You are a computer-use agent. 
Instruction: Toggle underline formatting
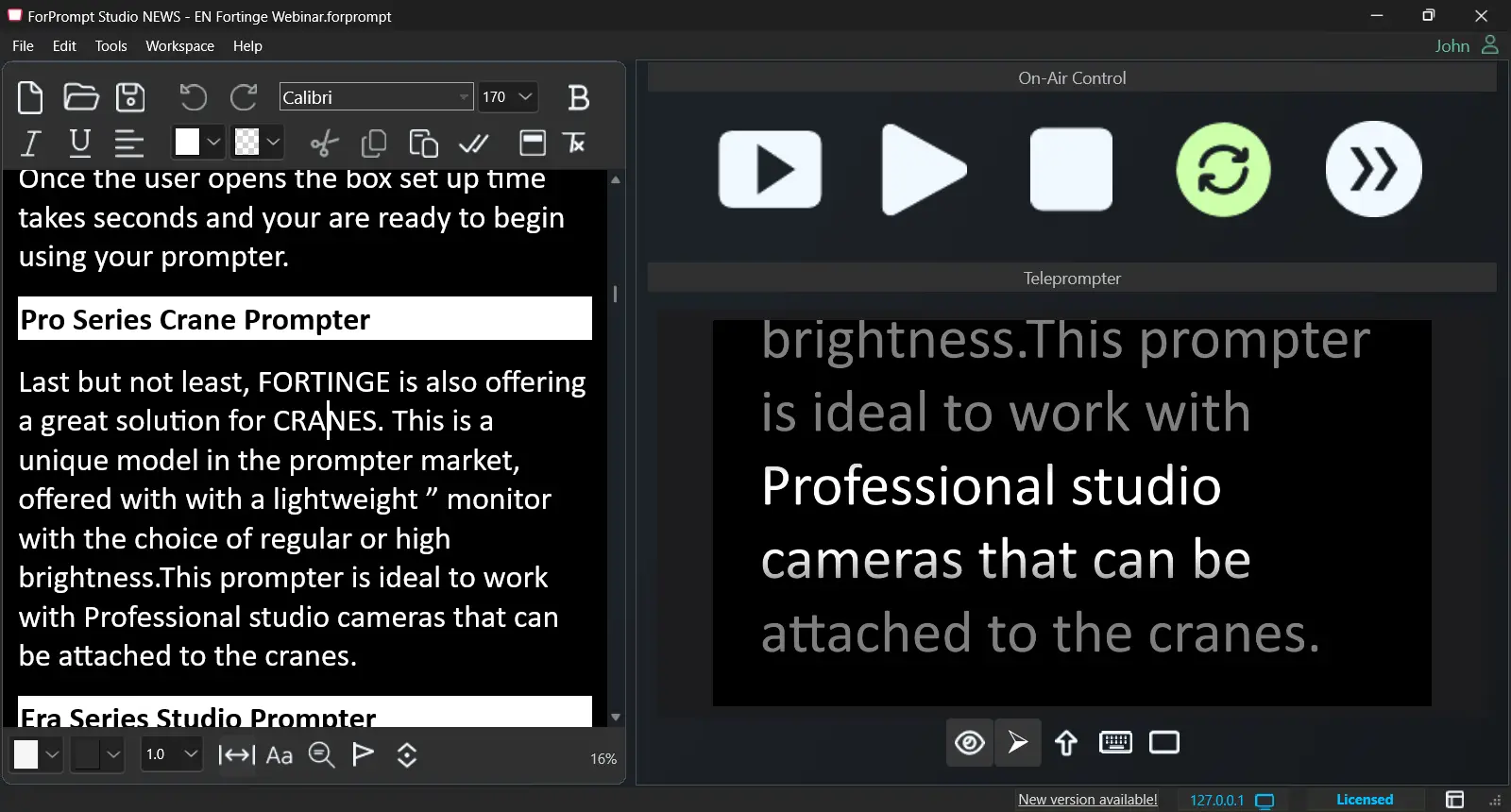(x=80, y=144)
